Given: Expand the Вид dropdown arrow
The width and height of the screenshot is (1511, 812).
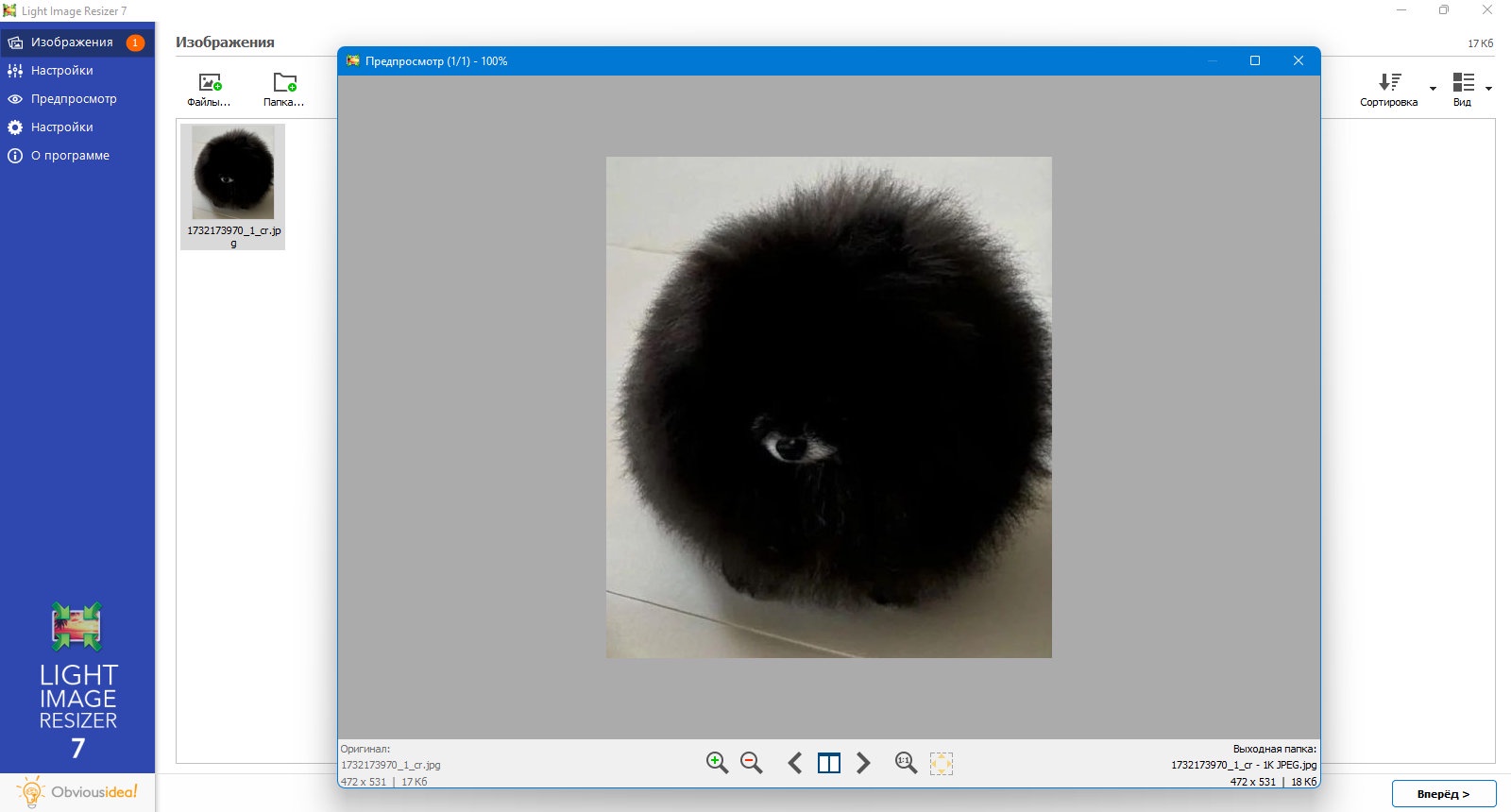Looking at the screenshot, I should point(1488,89).
